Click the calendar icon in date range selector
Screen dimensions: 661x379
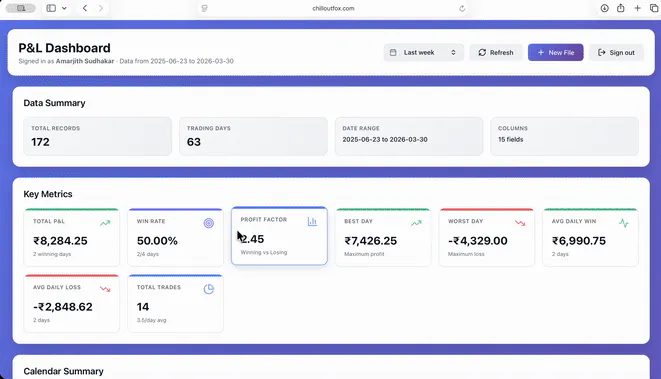(393, 52)
